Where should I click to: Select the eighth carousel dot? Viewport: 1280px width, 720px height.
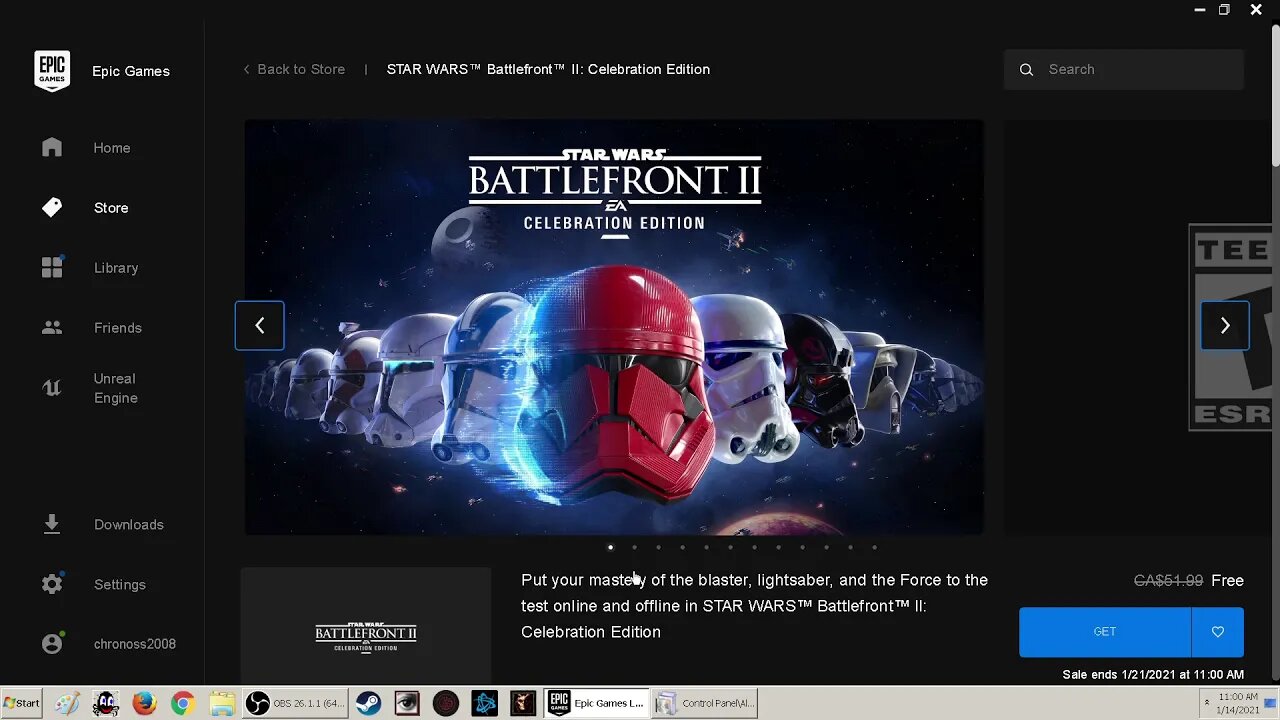point(778,547)
